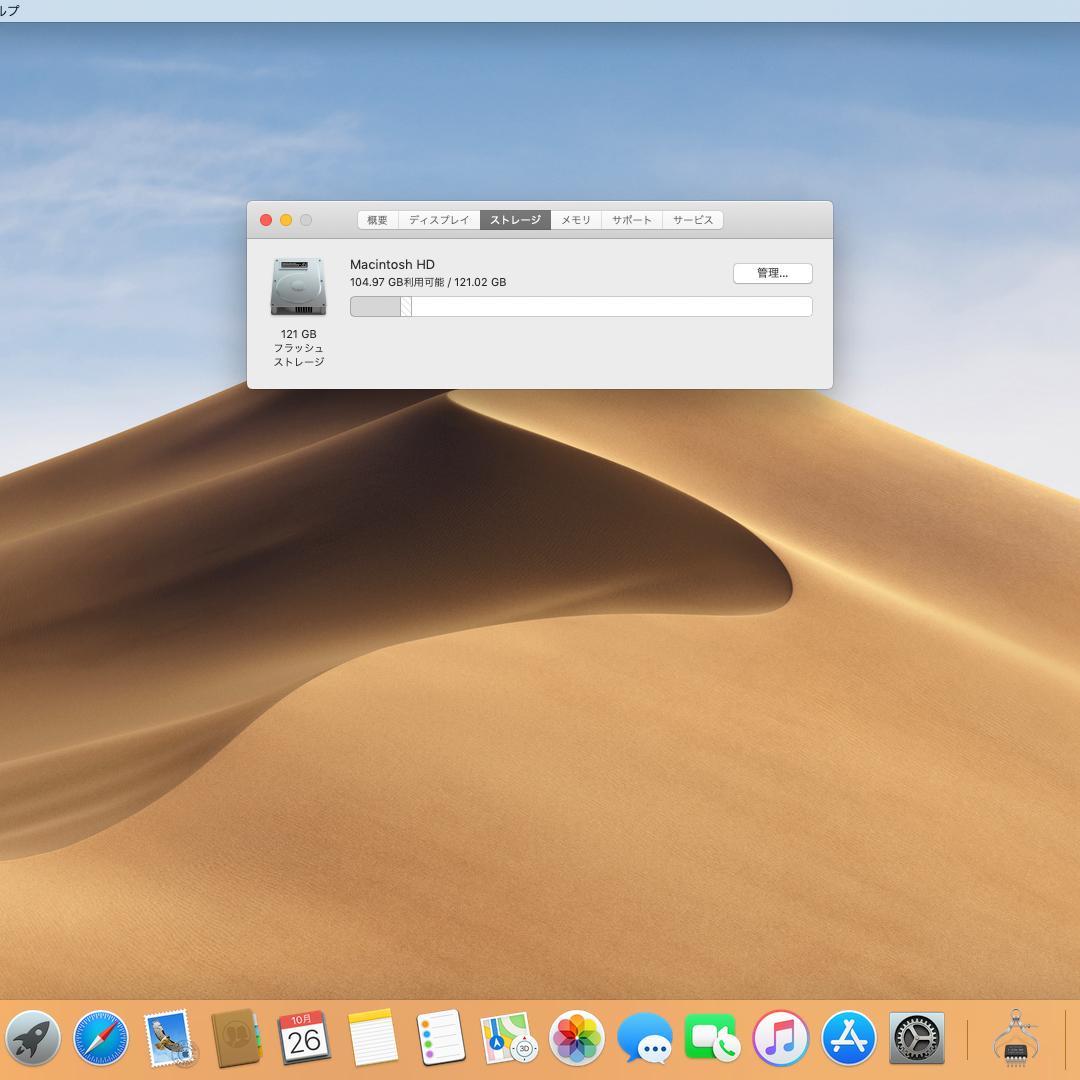
Task: Open Launchpad from the Dock
Action: pyautogui.click(x=31, y=1038)
